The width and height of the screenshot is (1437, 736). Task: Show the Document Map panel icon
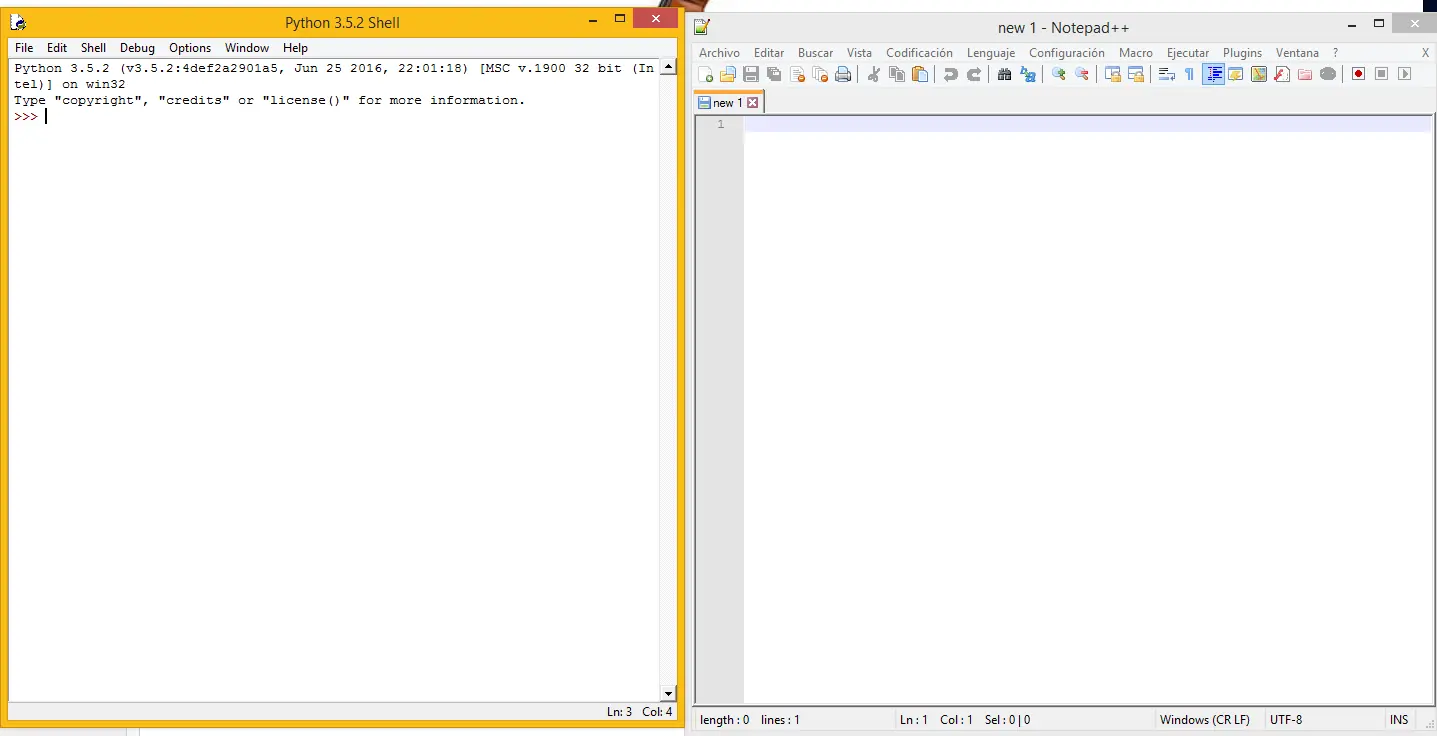point(1259,74)
